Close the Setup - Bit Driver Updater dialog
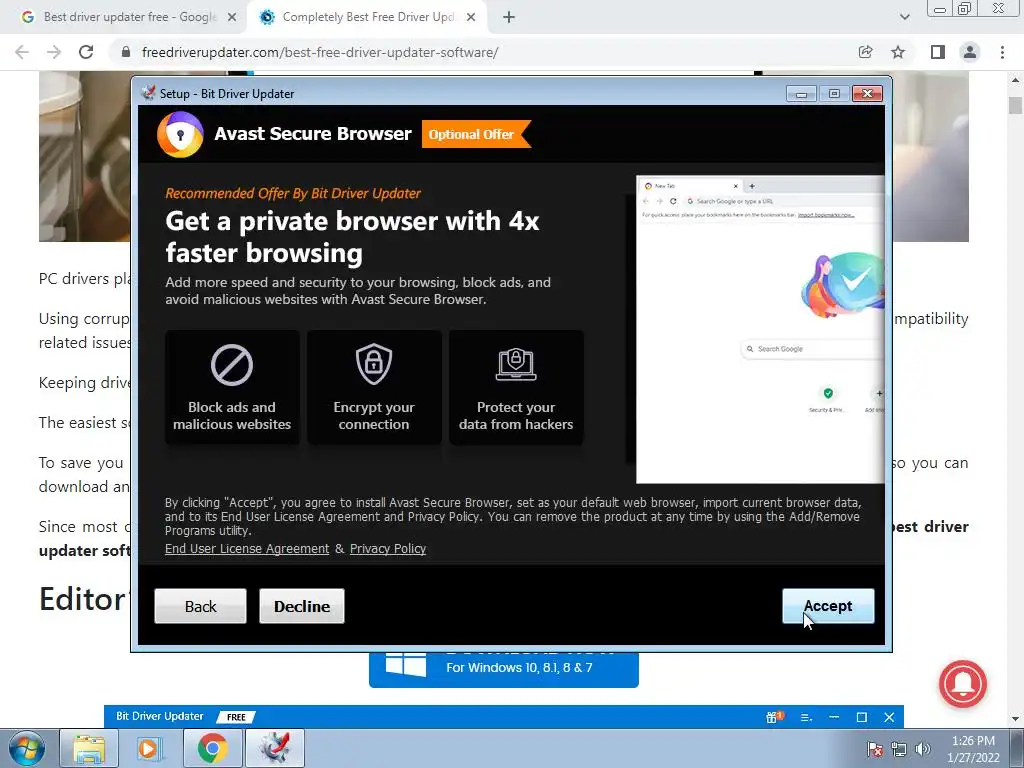Screen dimensions: 1024x768 [x=867, y=93]
